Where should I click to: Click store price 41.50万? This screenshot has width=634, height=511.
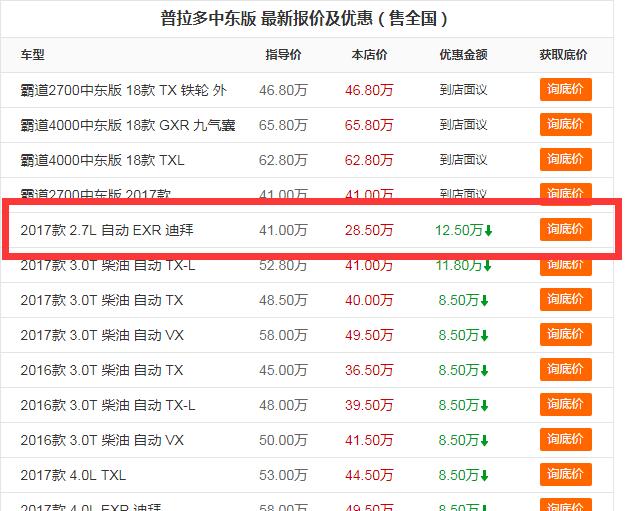(369, 440)
